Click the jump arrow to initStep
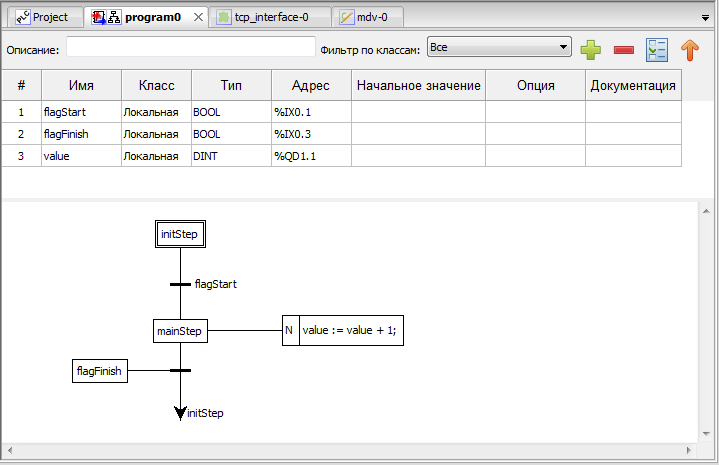This screenshot has width=719, height=465. pyautogui.click(x=181, y=411)
